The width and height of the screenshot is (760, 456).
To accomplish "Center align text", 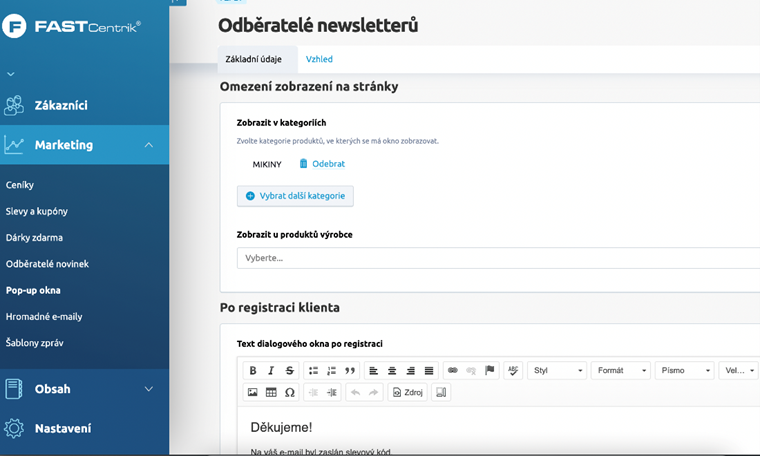I will (x=392, y=371).
